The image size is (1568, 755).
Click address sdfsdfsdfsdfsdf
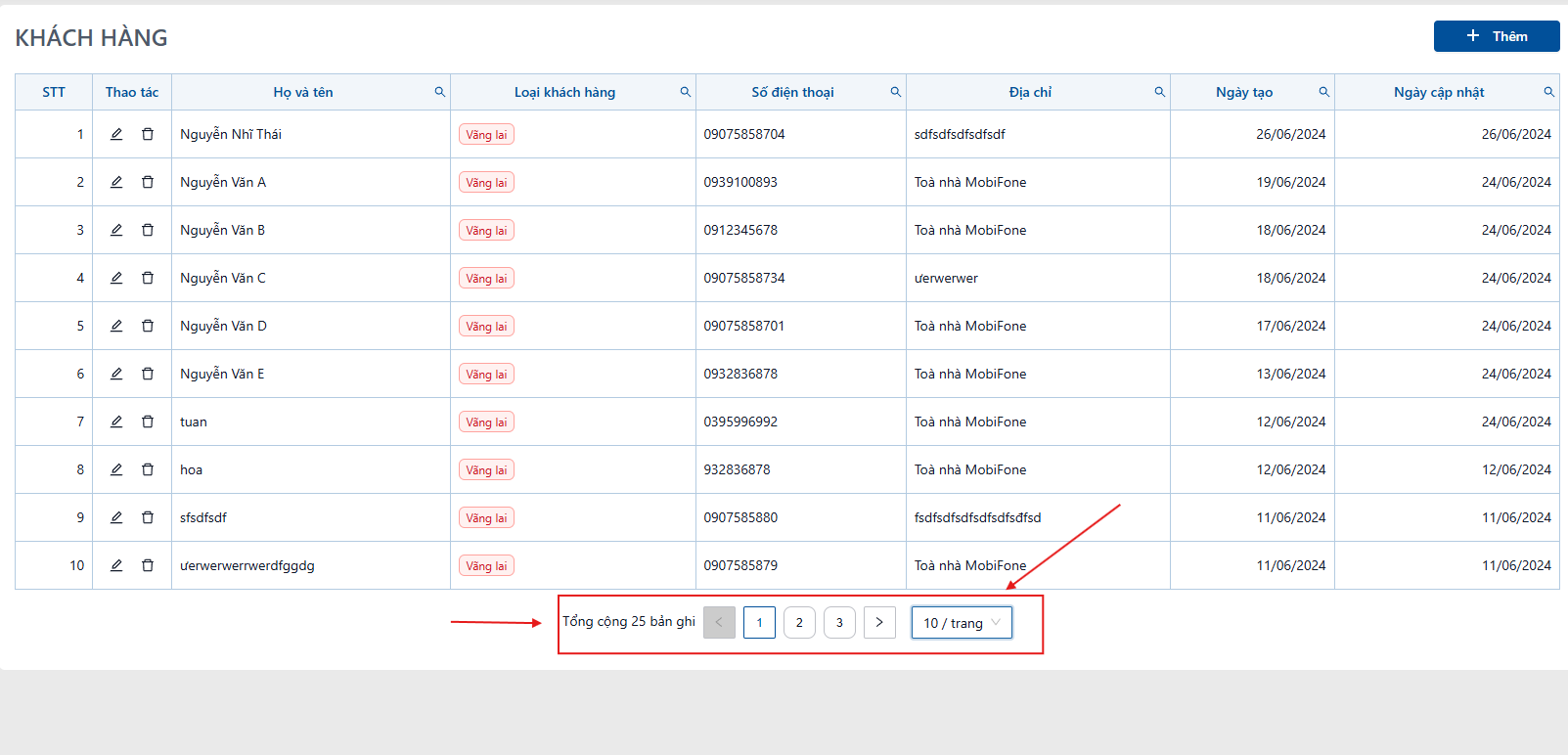click(x=960, y=134)
